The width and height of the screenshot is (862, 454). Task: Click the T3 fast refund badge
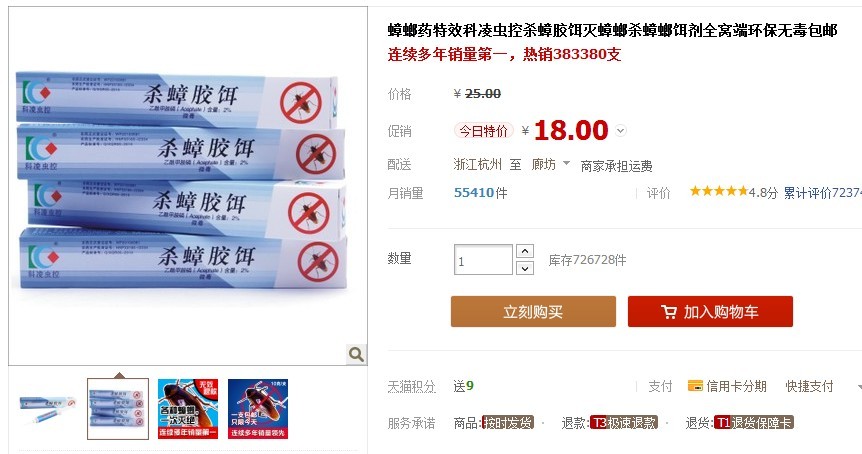tap(623, 423)
